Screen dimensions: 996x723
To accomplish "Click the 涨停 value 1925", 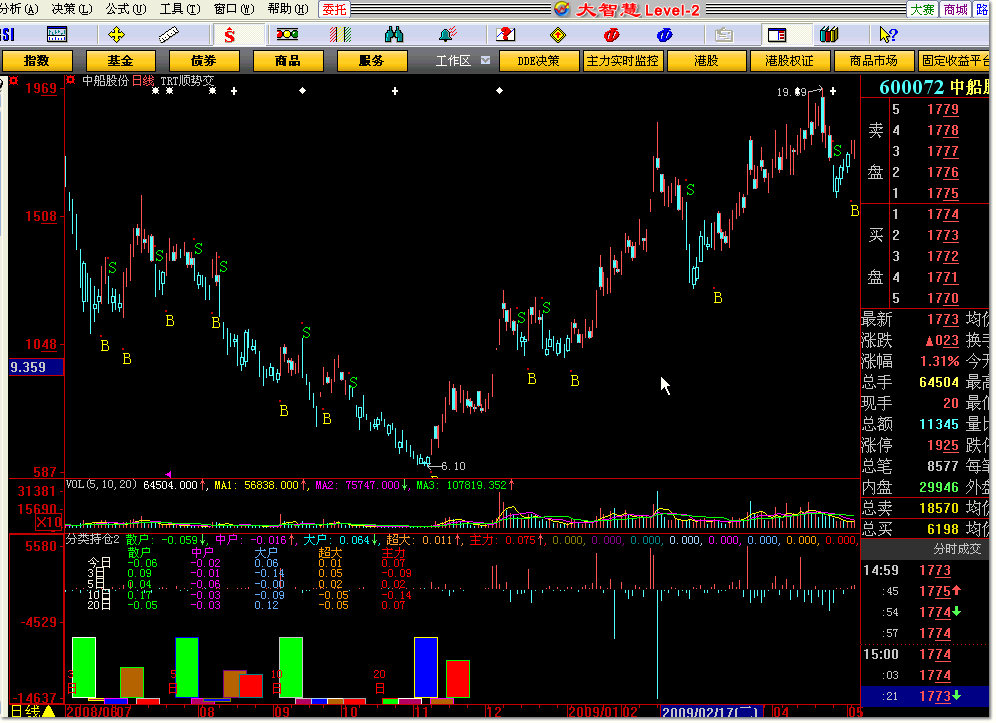I will point(943,445).
